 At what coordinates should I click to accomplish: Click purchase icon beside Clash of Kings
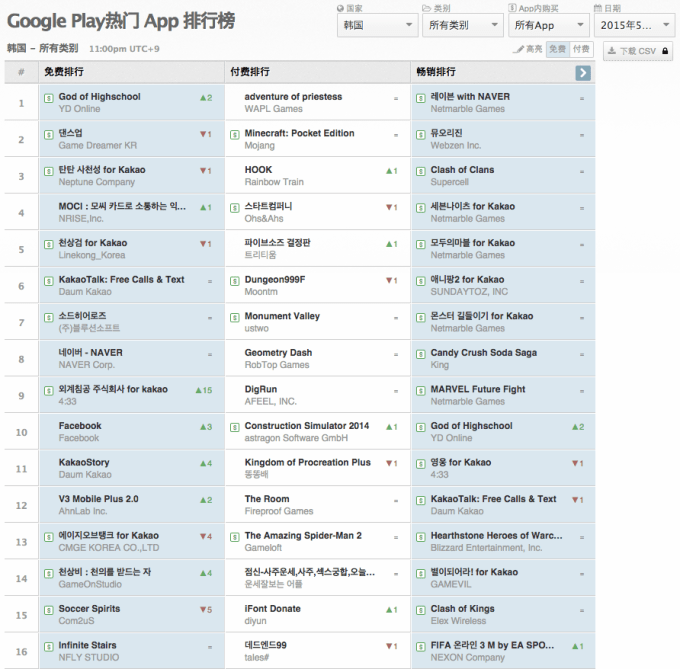pos(421,610)
